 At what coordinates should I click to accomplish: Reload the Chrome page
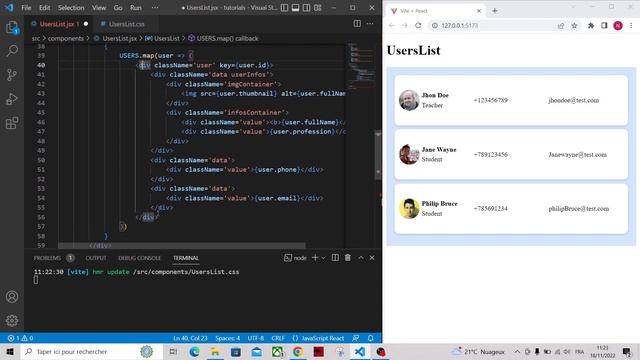(x=418, y=25)
